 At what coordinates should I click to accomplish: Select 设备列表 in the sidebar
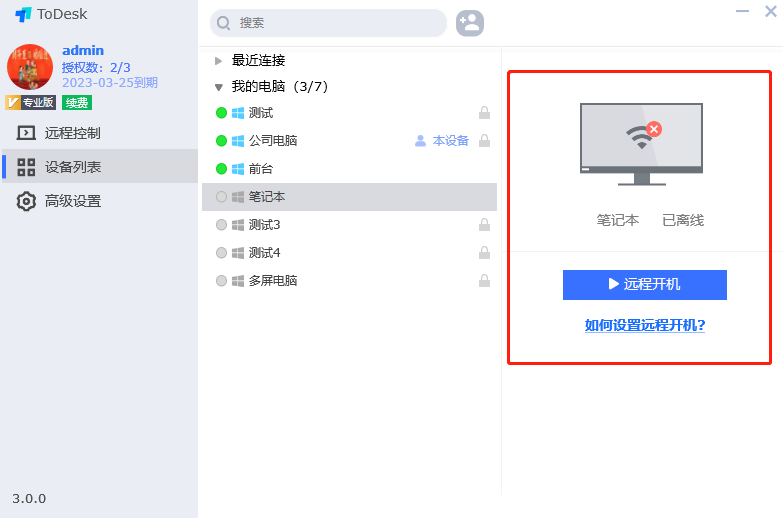click(x=100, y=166)
